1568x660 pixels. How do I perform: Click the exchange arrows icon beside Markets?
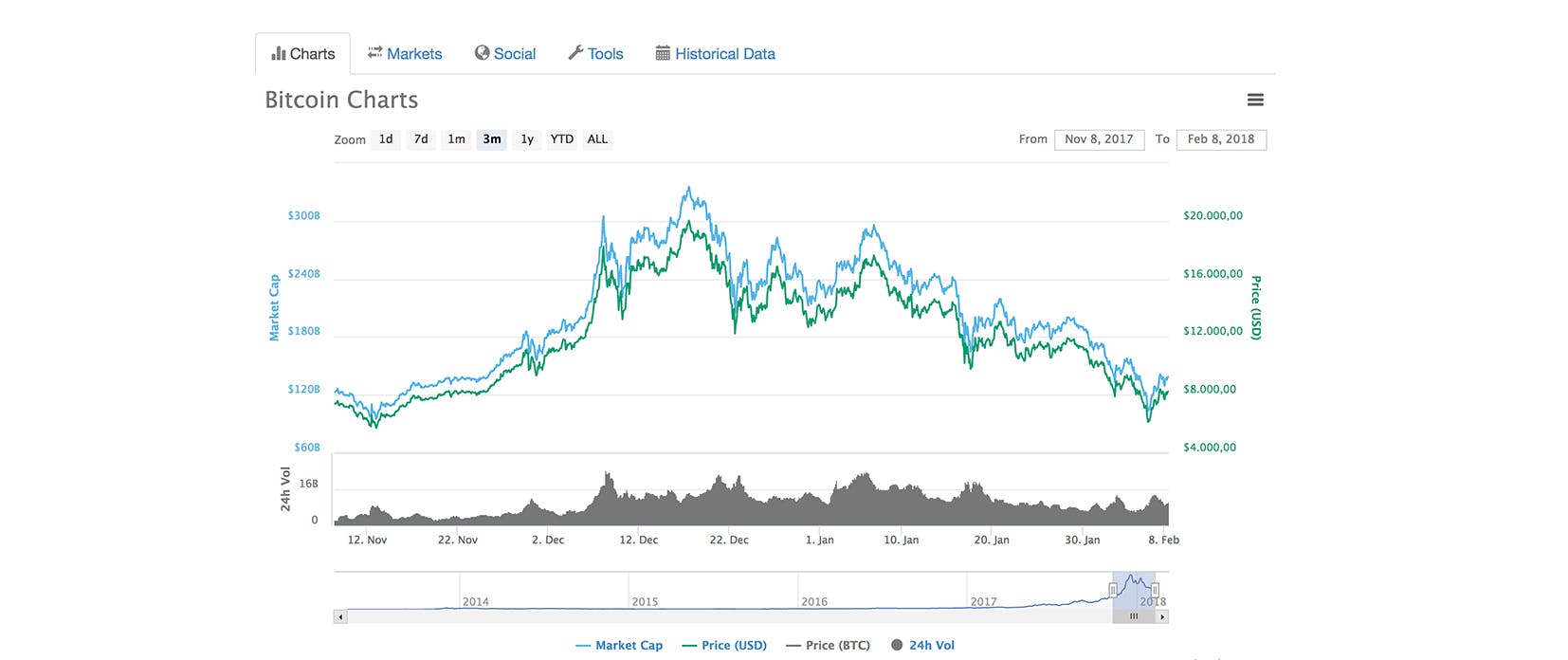tap(374, 53)
